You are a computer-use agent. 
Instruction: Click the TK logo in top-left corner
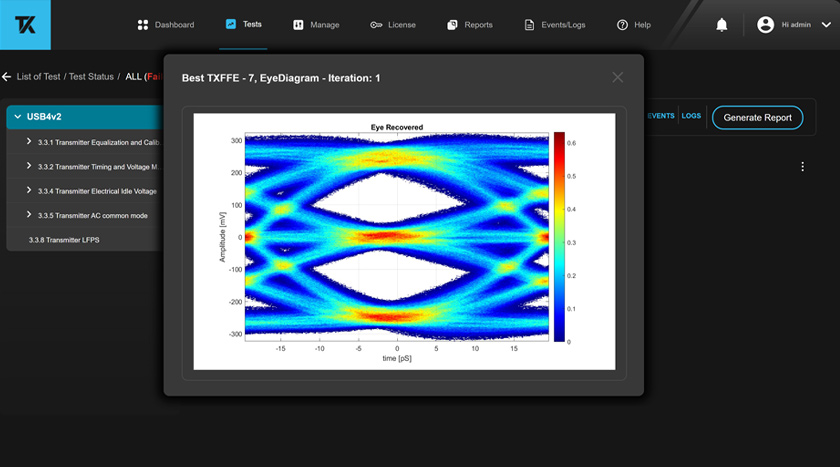[25, 25]
